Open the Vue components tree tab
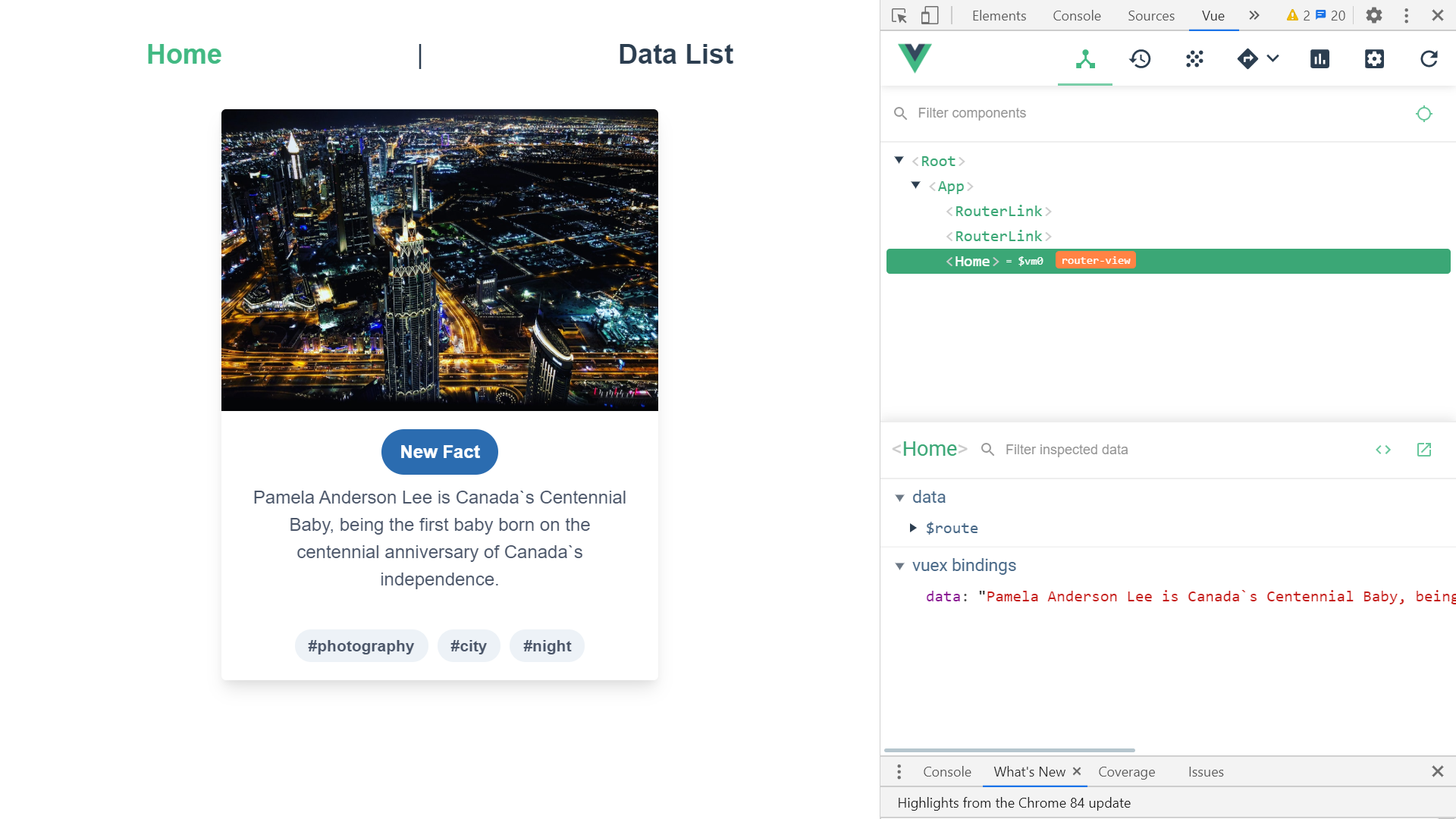Viewport: 1456px width, 819px height. tap(1085, 59)
